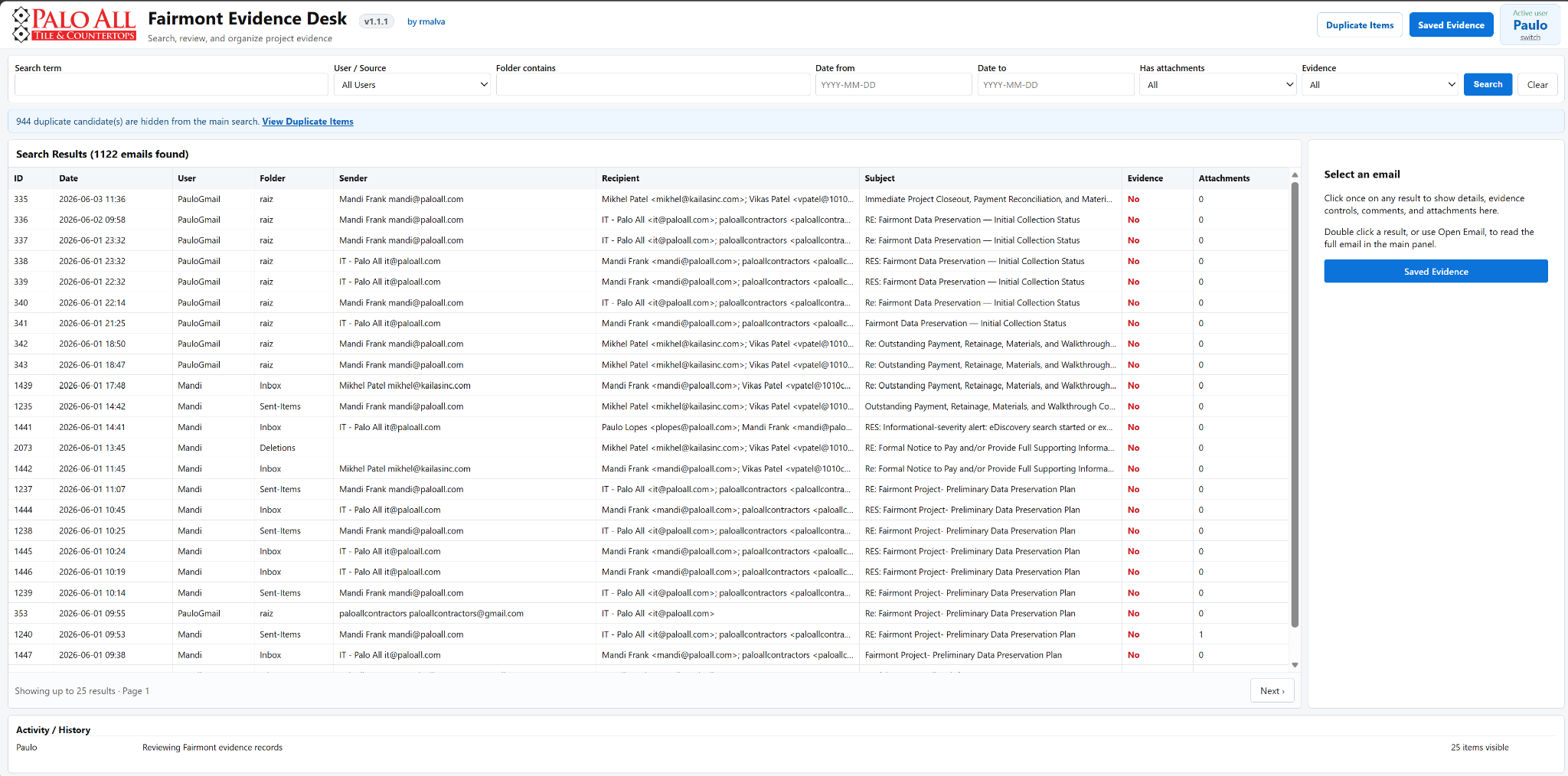Image resolution: width=1568 pixels, height=776 pixels.
Task: Open the User / Source dropdown
Action: click(x=413, y=85)
